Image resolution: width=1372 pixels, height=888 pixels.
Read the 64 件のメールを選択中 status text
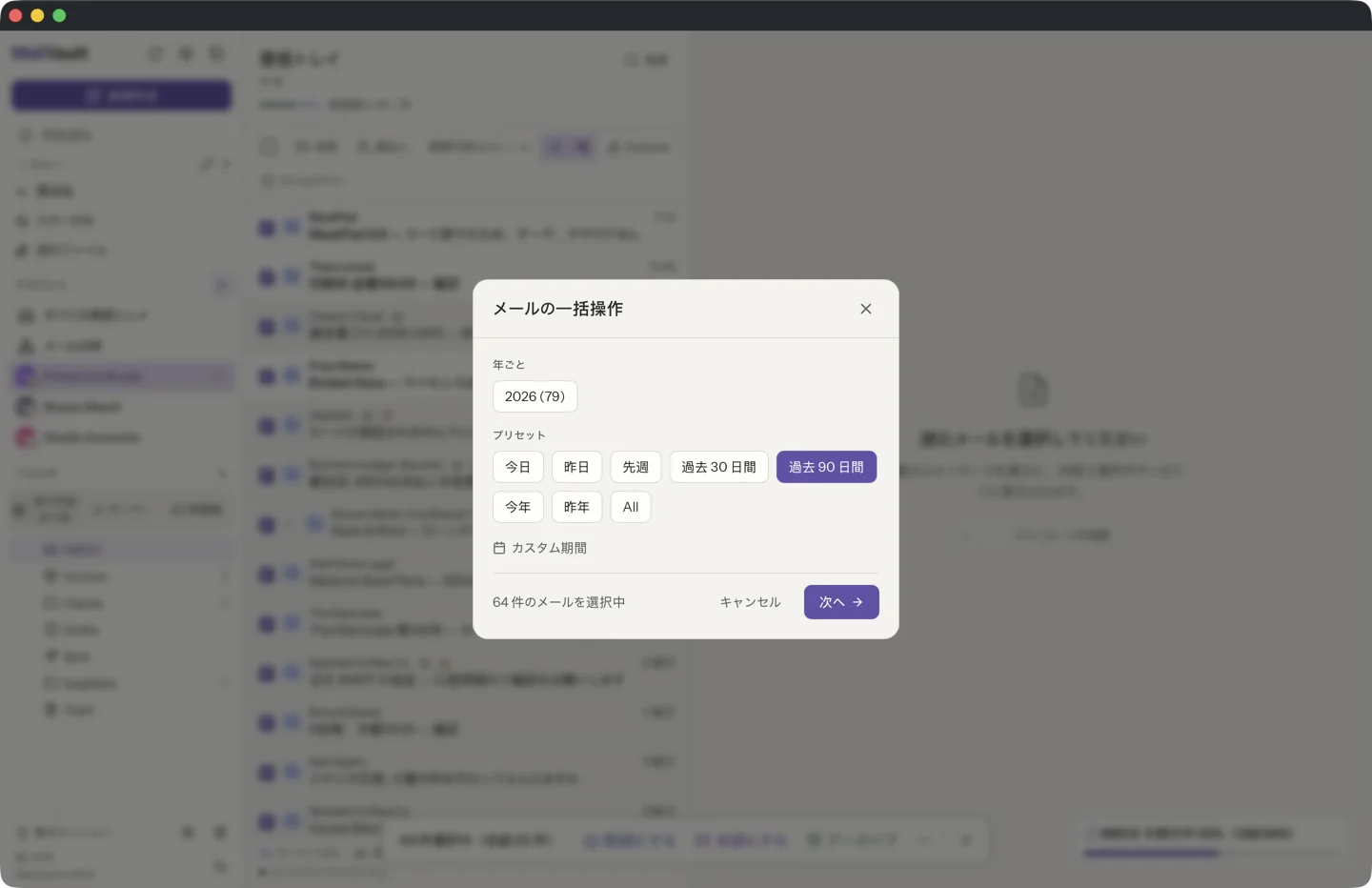[x=558, y=602]
